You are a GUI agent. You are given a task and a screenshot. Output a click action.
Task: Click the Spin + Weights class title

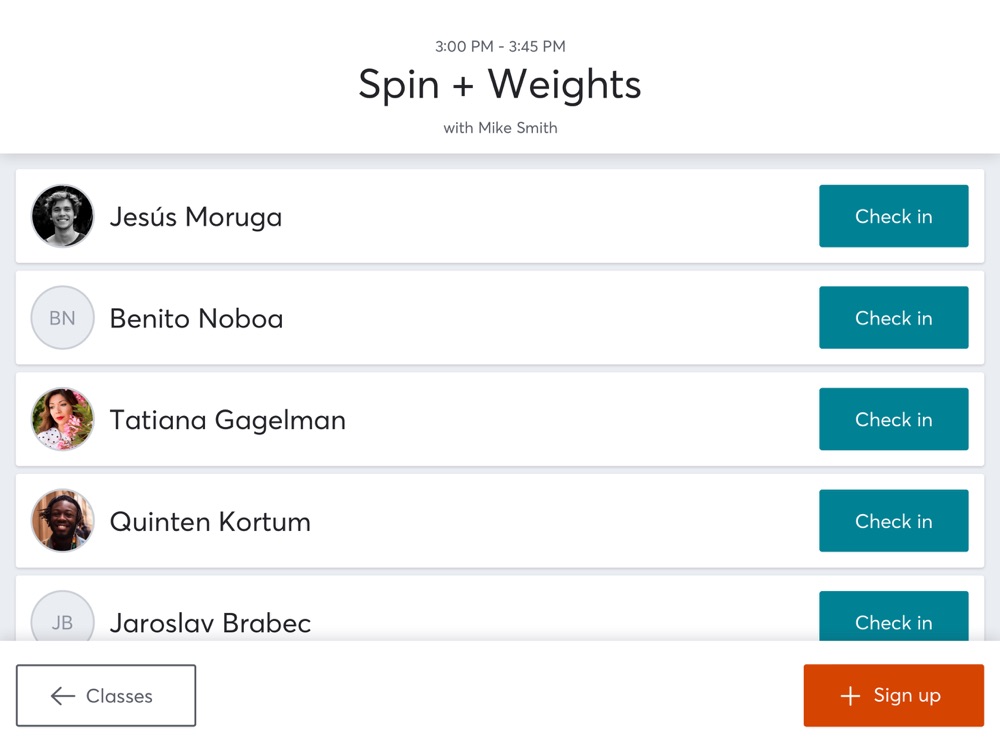(499, 84)
